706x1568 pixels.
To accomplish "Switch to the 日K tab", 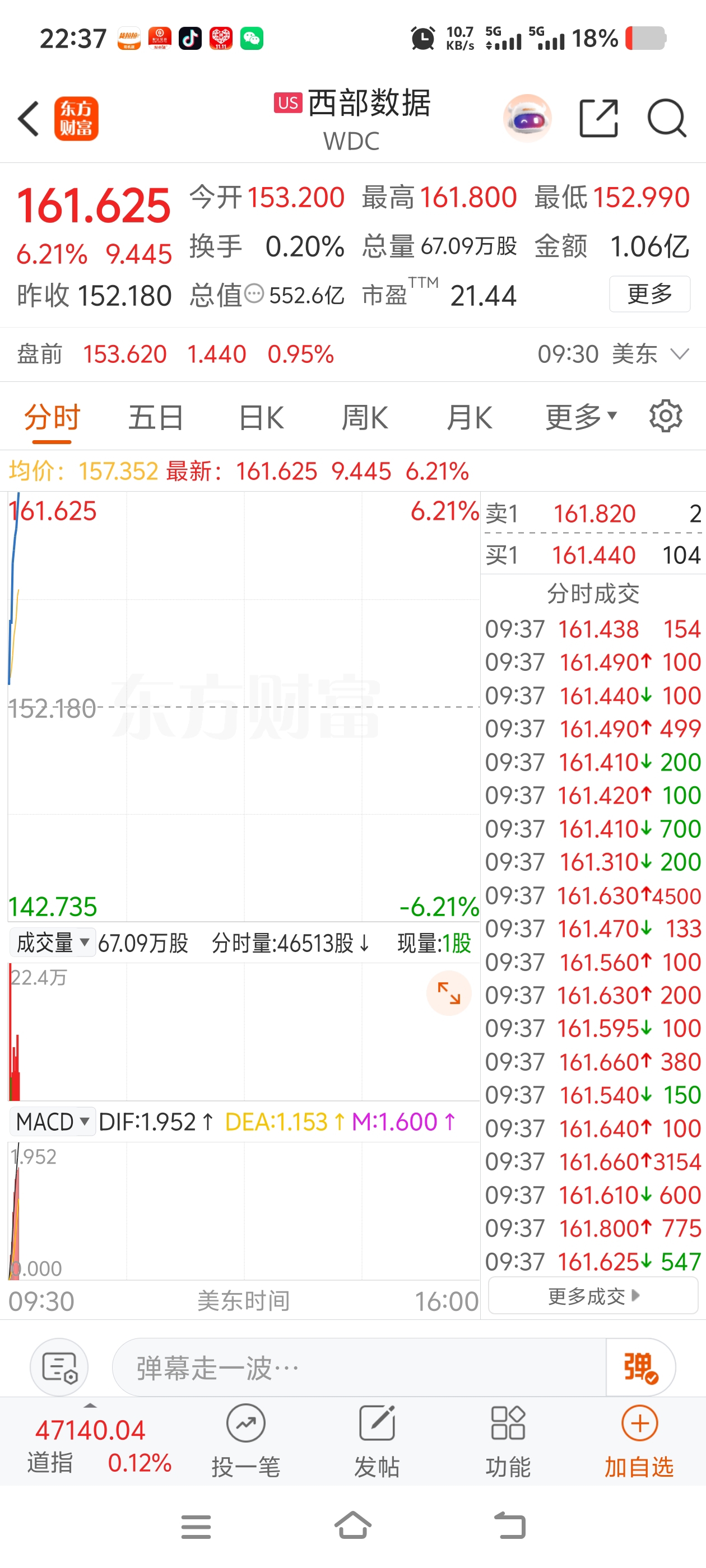I will click(x=261, y=418).
